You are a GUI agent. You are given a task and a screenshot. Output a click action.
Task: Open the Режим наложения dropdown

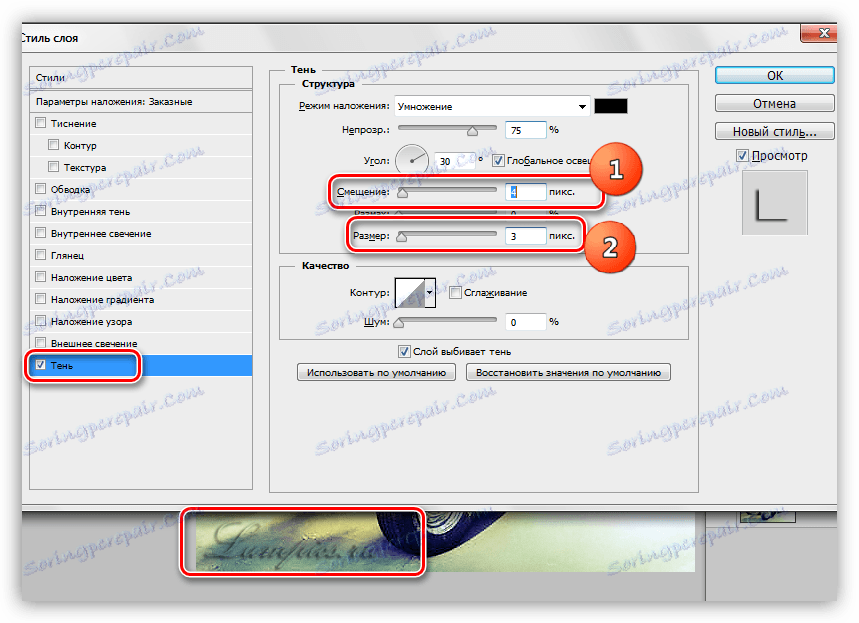tap(492, 106)
